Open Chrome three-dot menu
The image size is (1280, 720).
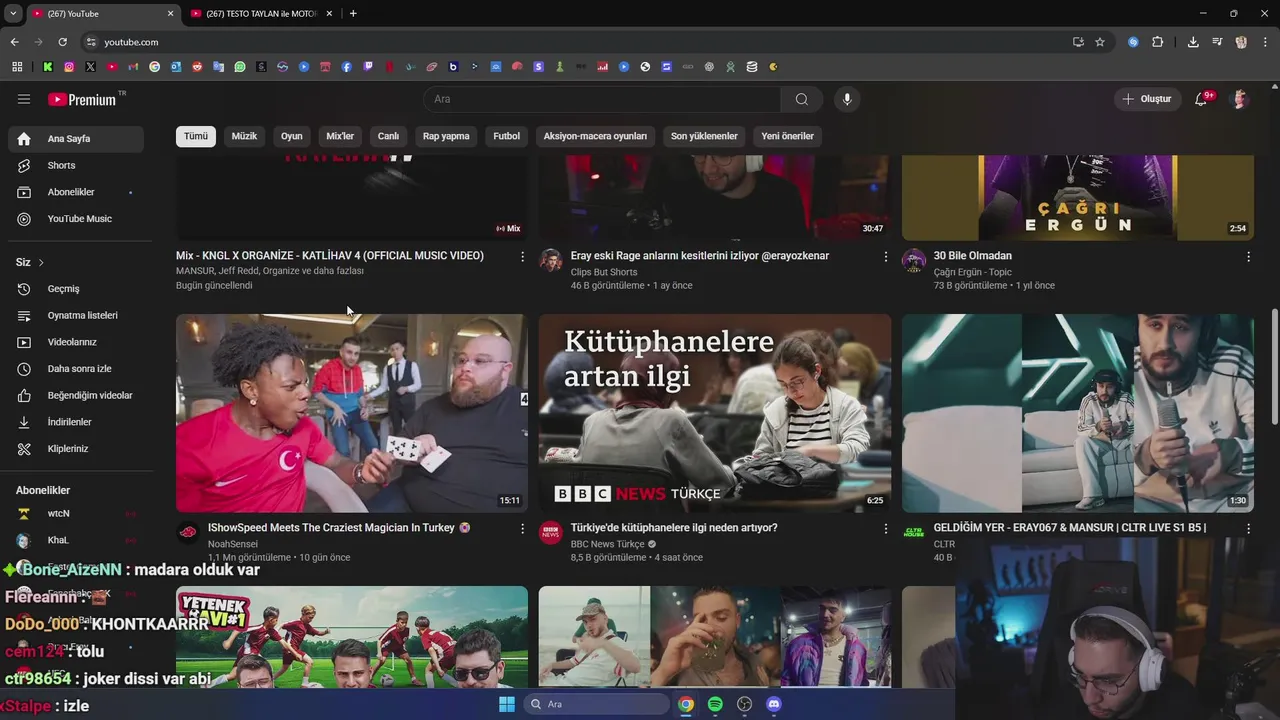pyautogui.click(x=1265, y=42)
